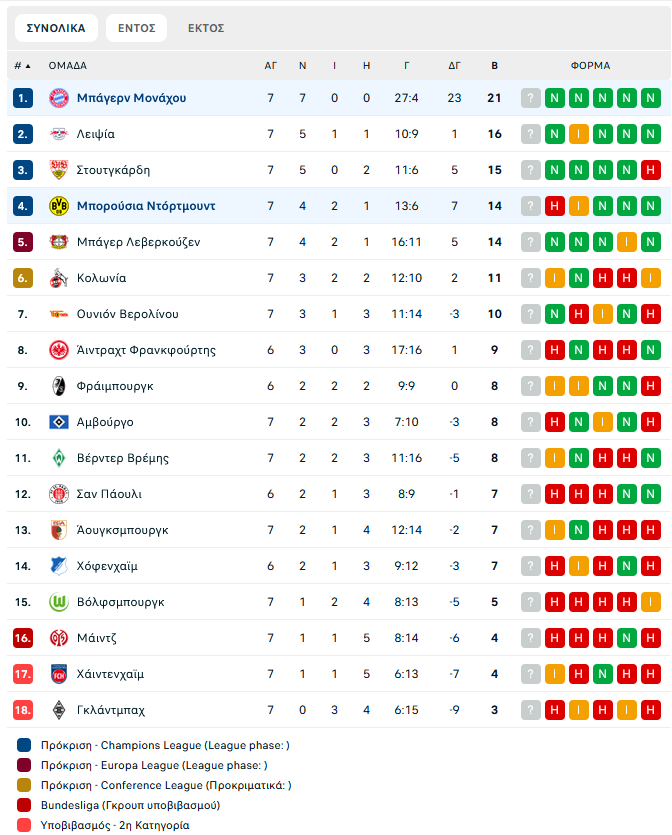The height and width of the screenshot is (835, 672).
Task: Switch to the ΕΝΤΟΣ tab
Action: [136, 28]
